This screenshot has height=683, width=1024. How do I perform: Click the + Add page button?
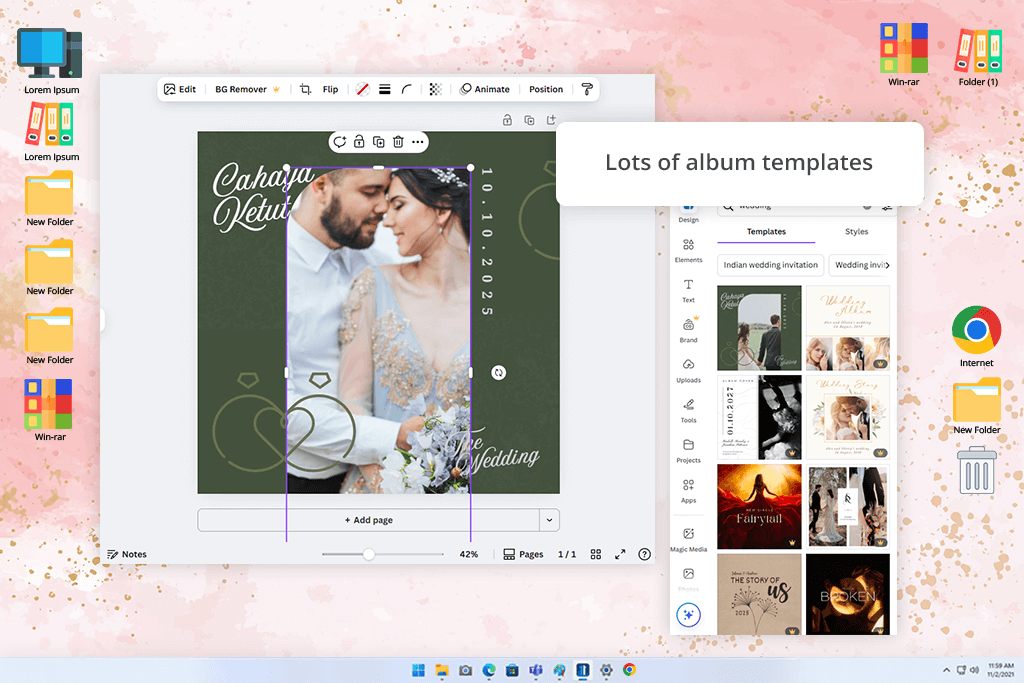point(368,520)
